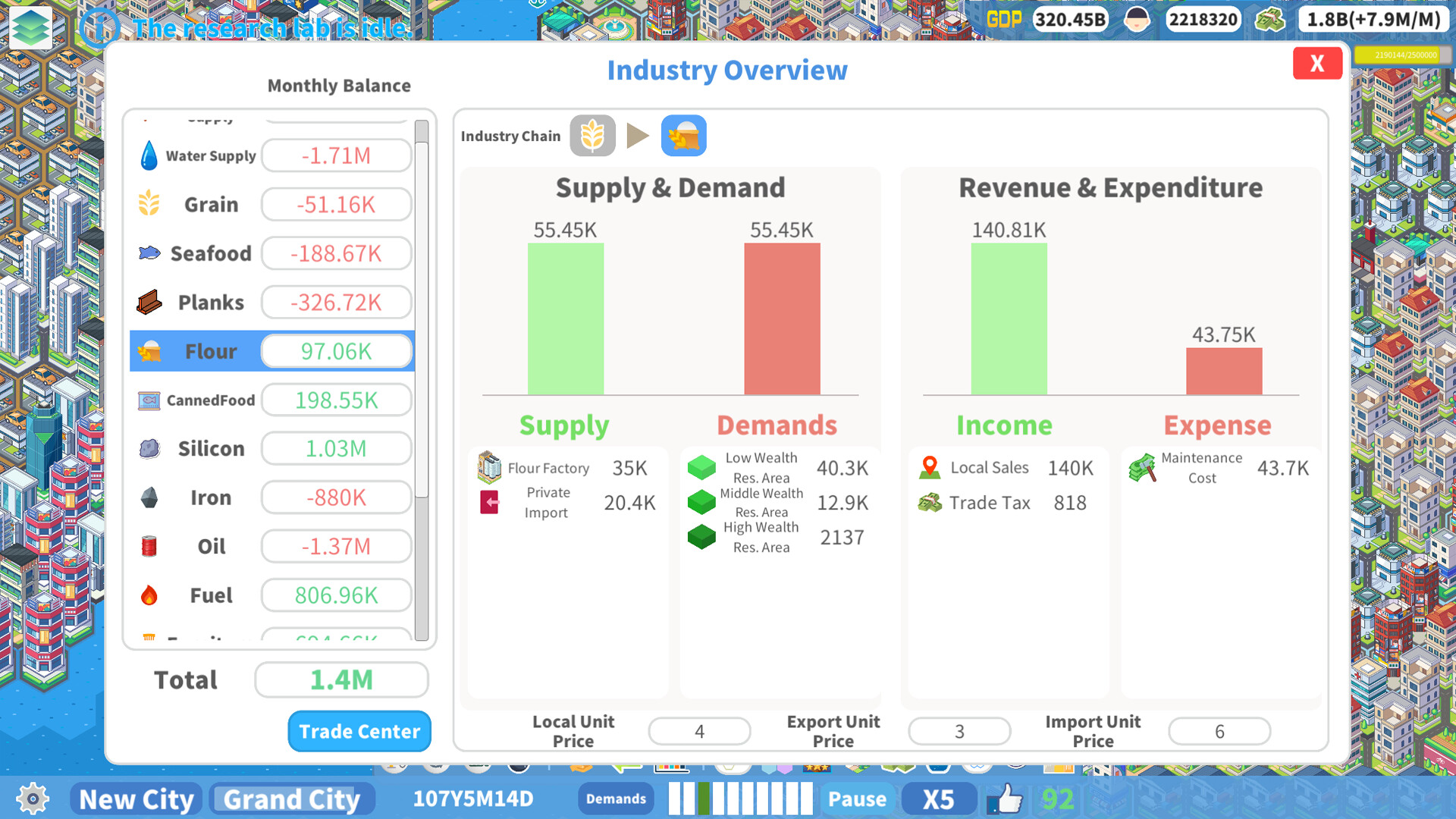Toggle the Pause button
This screenshot has width=1456, height=819.
pyautogui.click(x=857, y=799)
